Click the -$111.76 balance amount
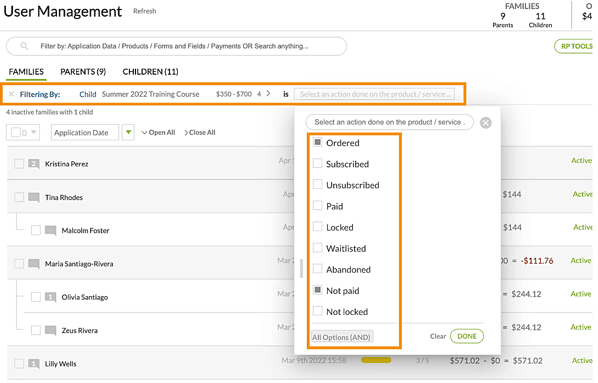 [538, 261]
